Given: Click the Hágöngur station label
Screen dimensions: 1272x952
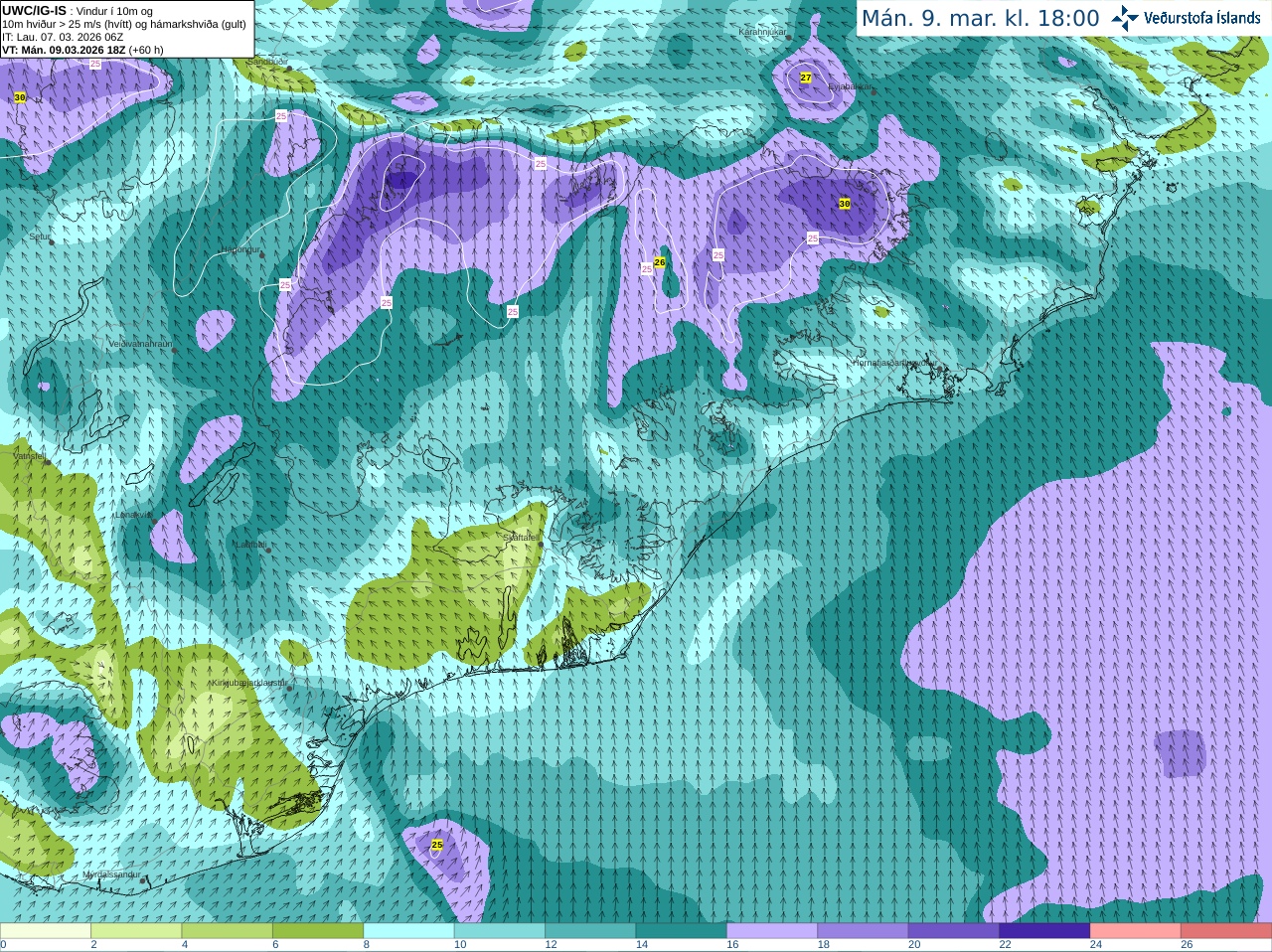Looking at the screenshot, I should pos(238,250).
